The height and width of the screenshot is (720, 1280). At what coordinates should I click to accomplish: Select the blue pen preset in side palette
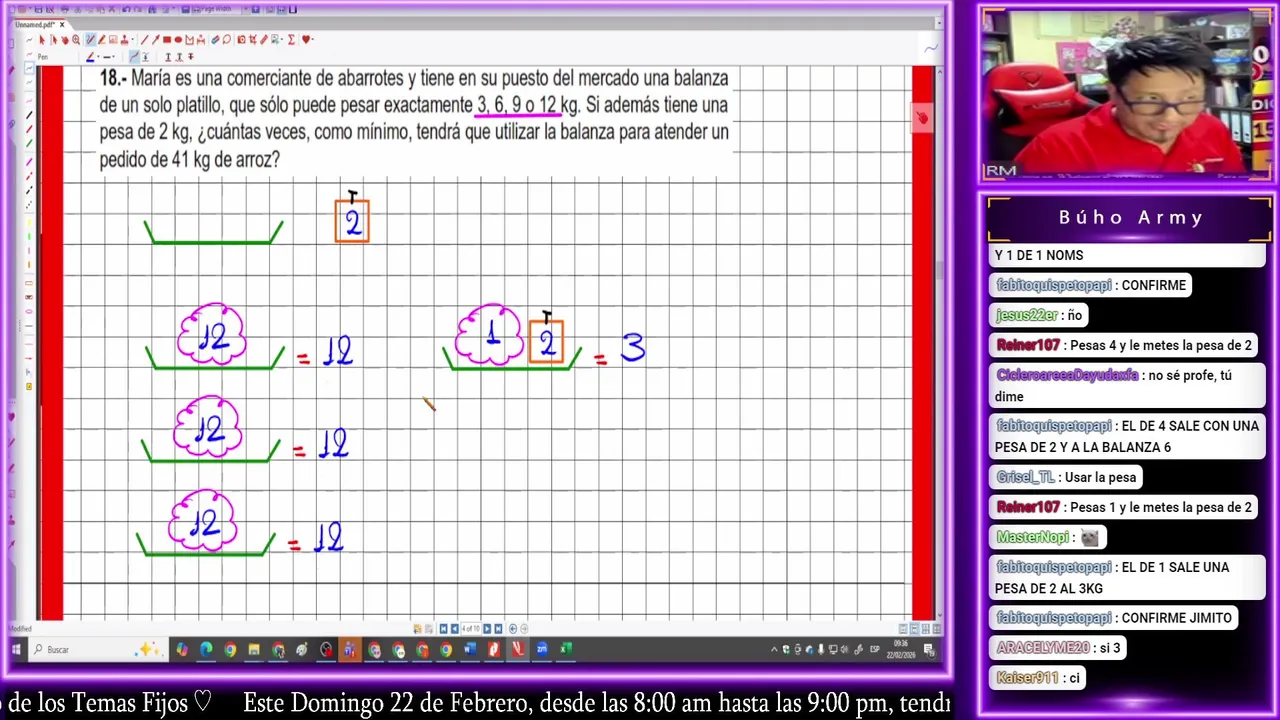click(x=29, y=68)
